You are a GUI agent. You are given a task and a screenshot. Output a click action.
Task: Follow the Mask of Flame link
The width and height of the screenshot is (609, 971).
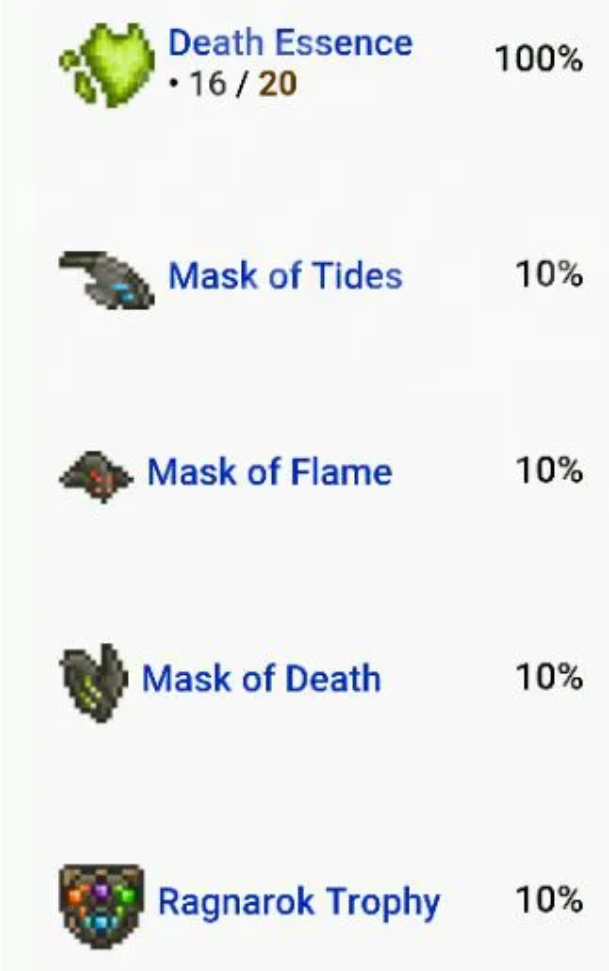pos(269,471)
